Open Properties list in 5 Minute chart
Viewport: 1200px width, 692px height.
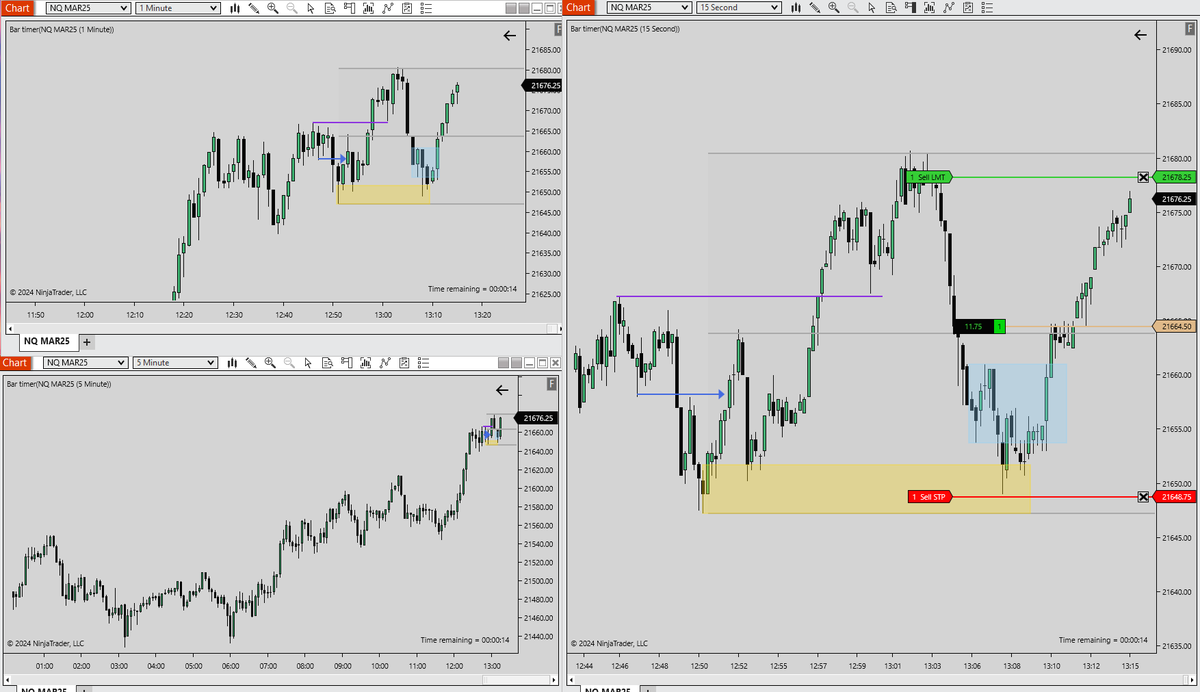tap(424, 362)
